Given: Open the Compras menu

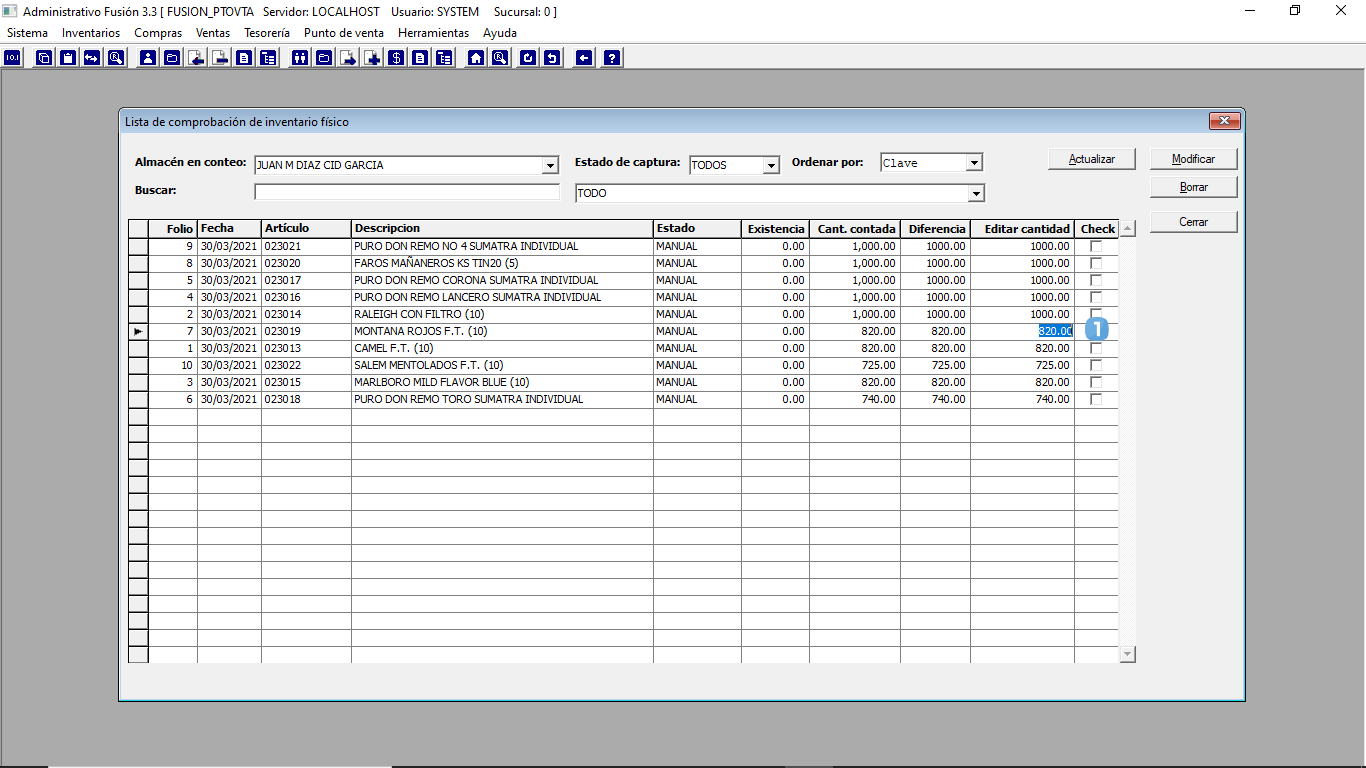Looking at the screenshot, I should pos(158,33).
